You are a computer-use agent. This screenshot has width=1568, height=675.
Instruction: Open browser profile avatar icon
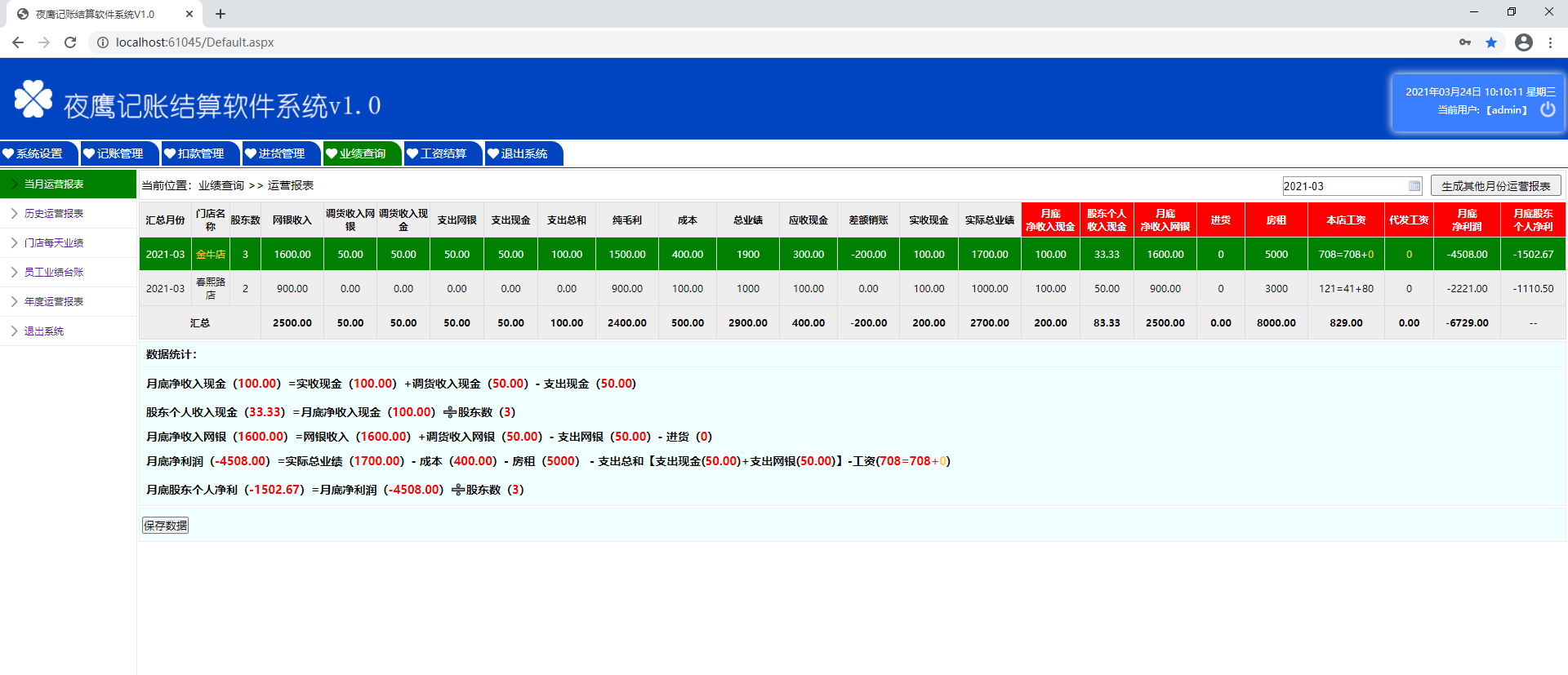click(x=1524, y=42)
